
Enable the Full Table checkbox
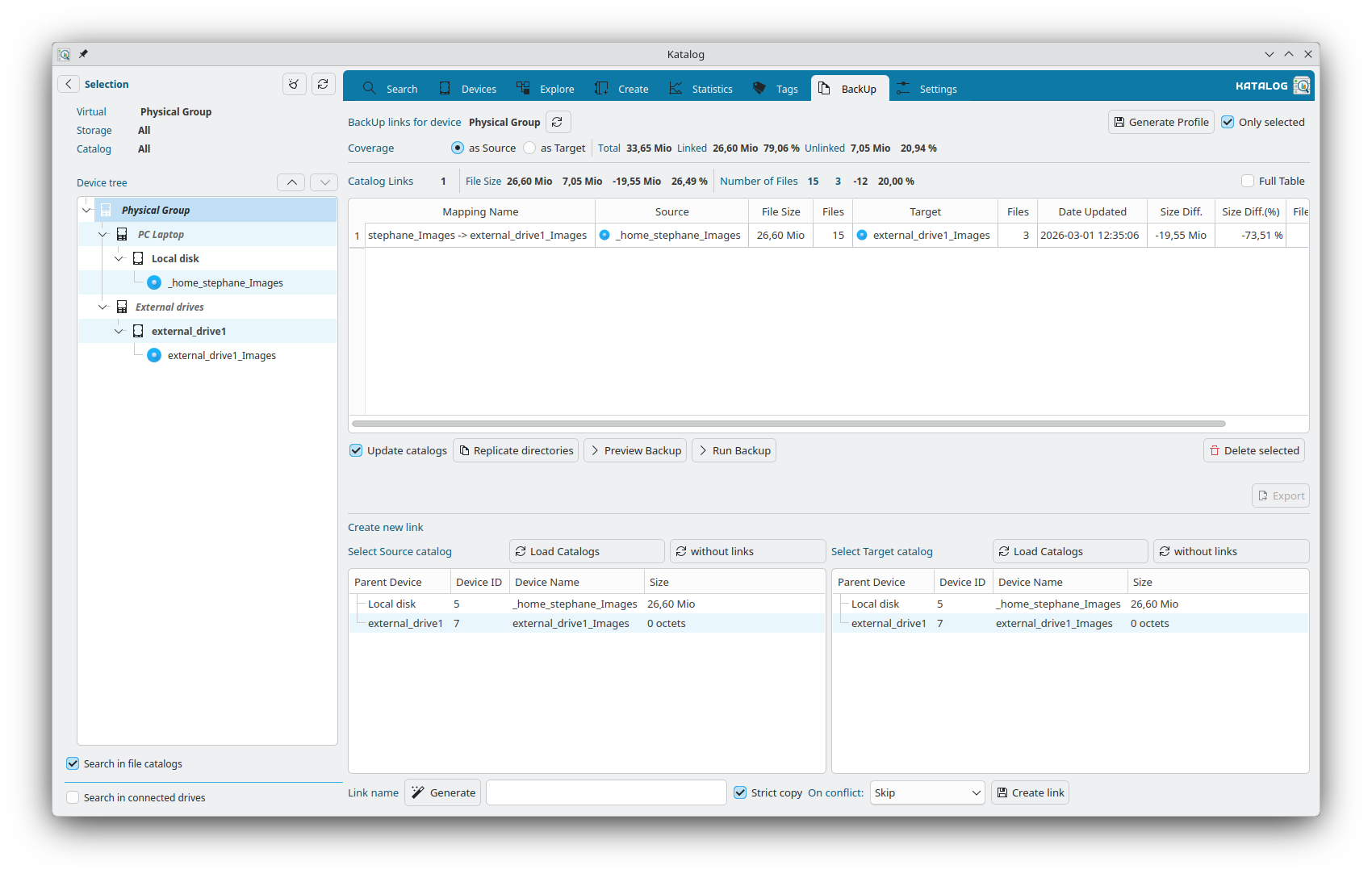(x=1248, y=181)
